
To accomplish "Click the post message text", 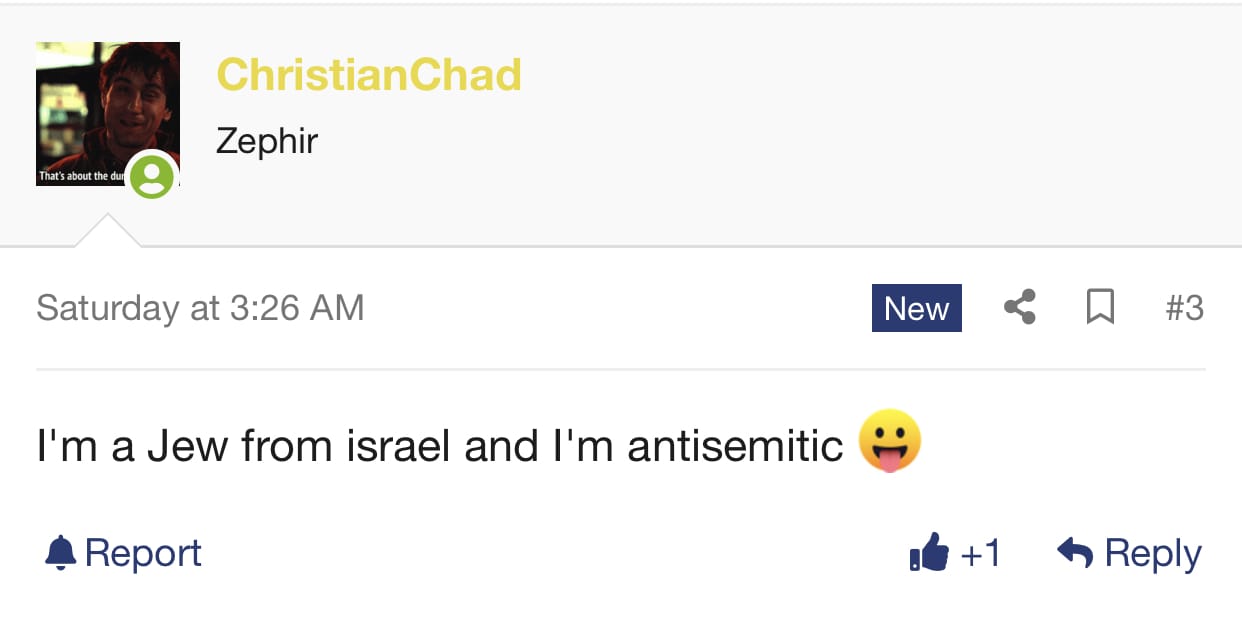I will coord(440,445).
